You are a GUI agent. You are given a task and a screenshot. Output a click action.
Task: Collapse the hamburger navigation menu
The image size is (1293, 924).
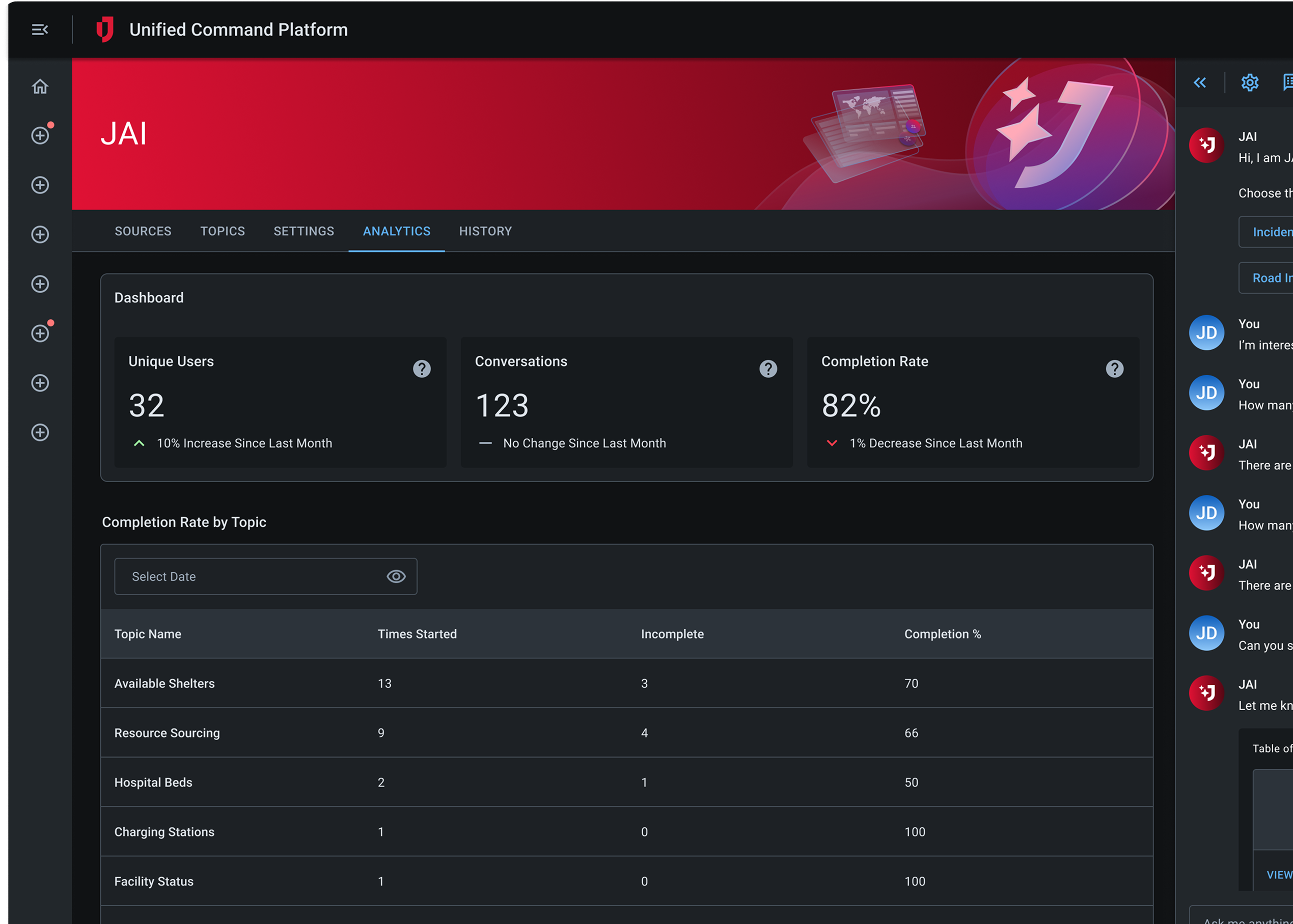pyautogui.click(x=40, y=30)
